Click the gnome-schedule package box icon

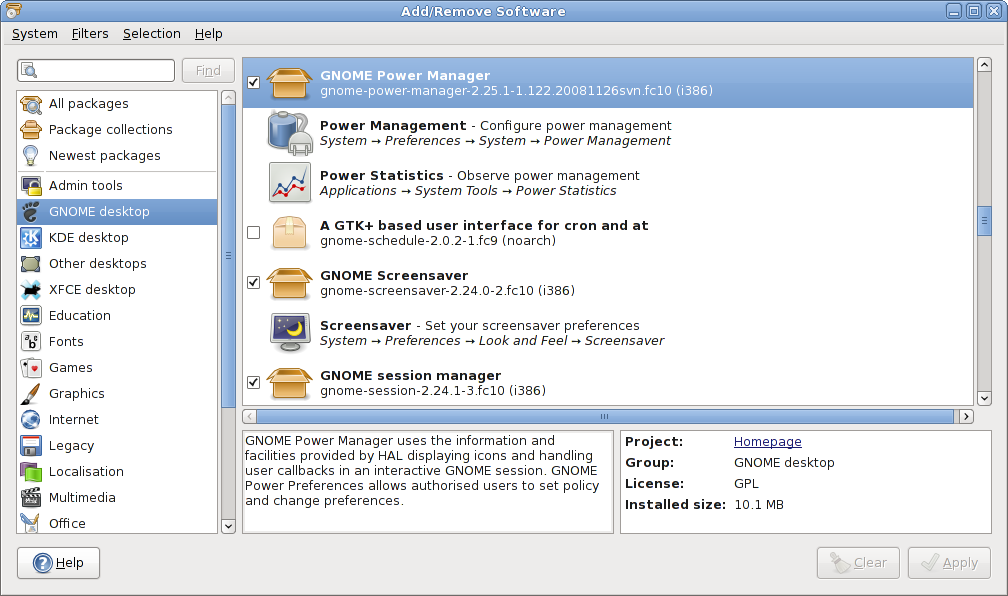[289, 233]
